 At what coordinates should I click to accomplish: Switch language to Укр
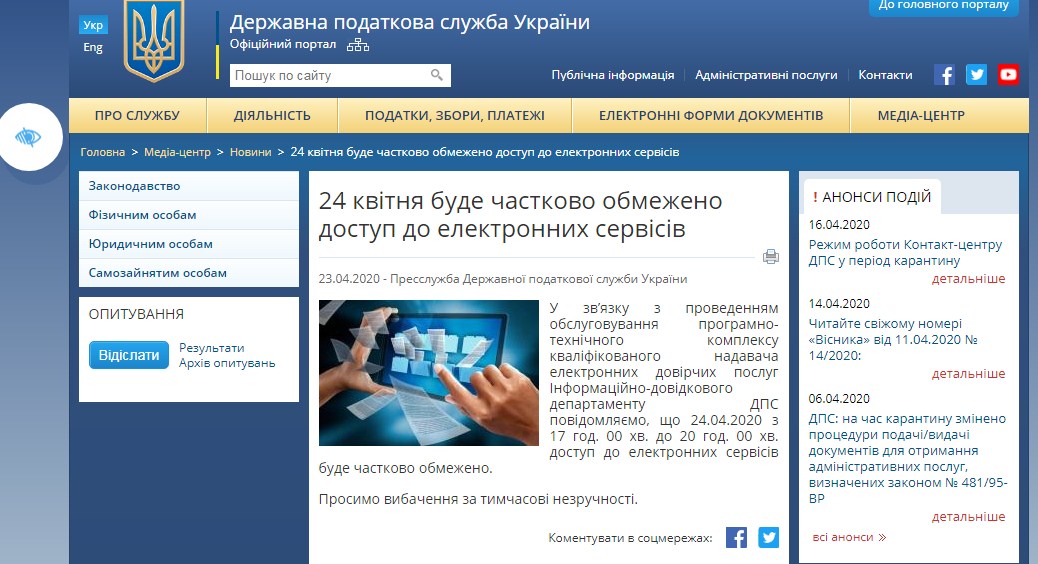coord(93,26)
